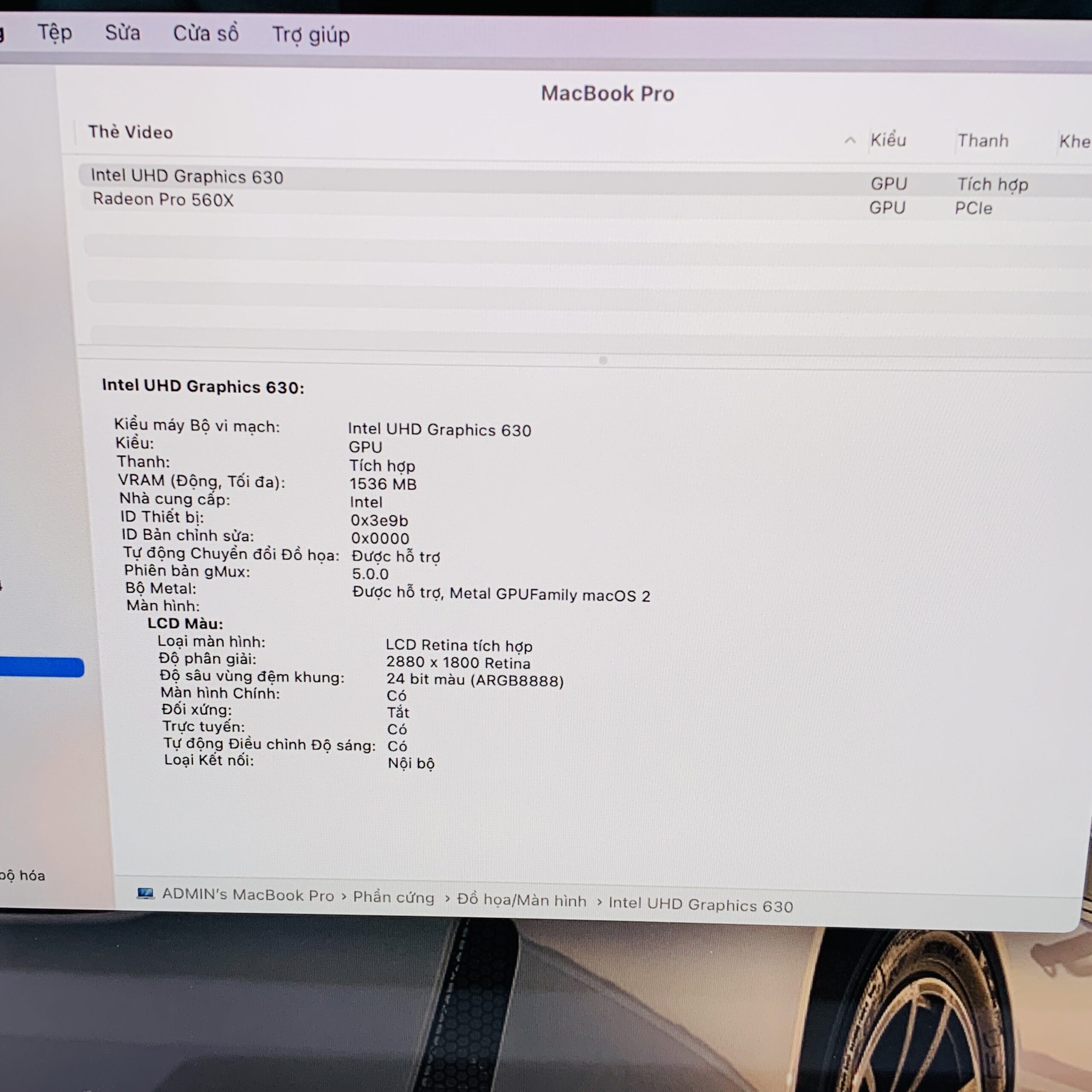Click the Thanh column header
This screenshot has width=1092, height=1092.
983,141
